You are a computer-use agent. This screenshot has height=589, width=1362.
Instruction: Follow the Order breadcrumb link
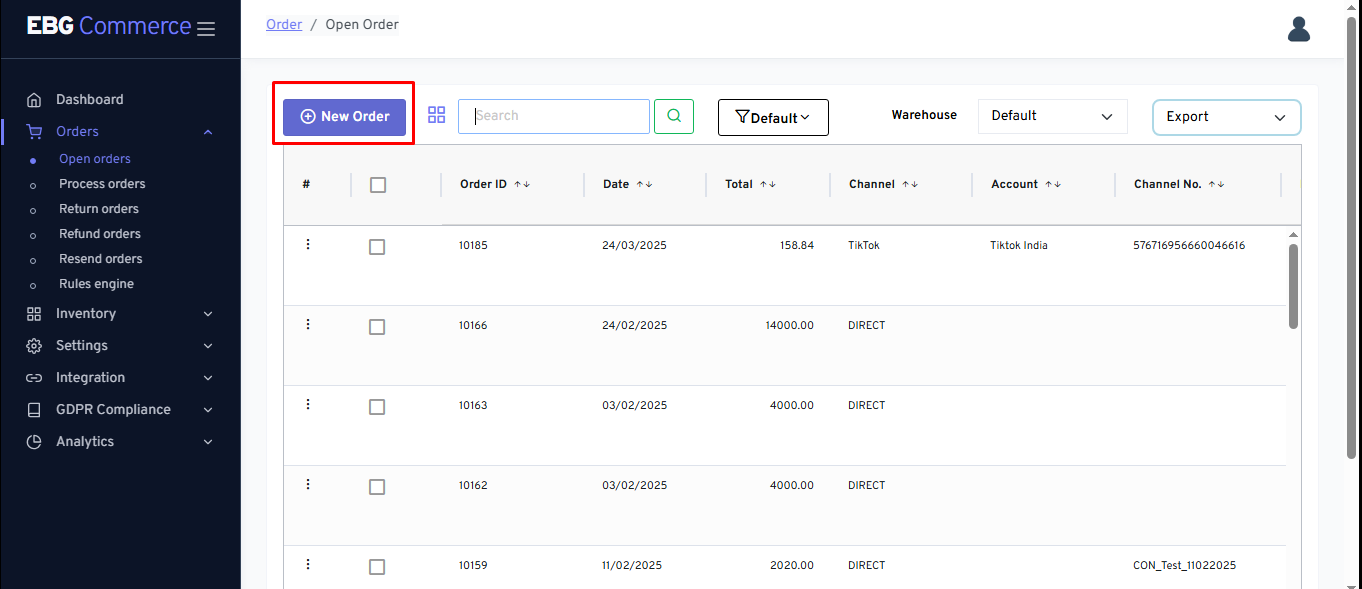point(284,24)
